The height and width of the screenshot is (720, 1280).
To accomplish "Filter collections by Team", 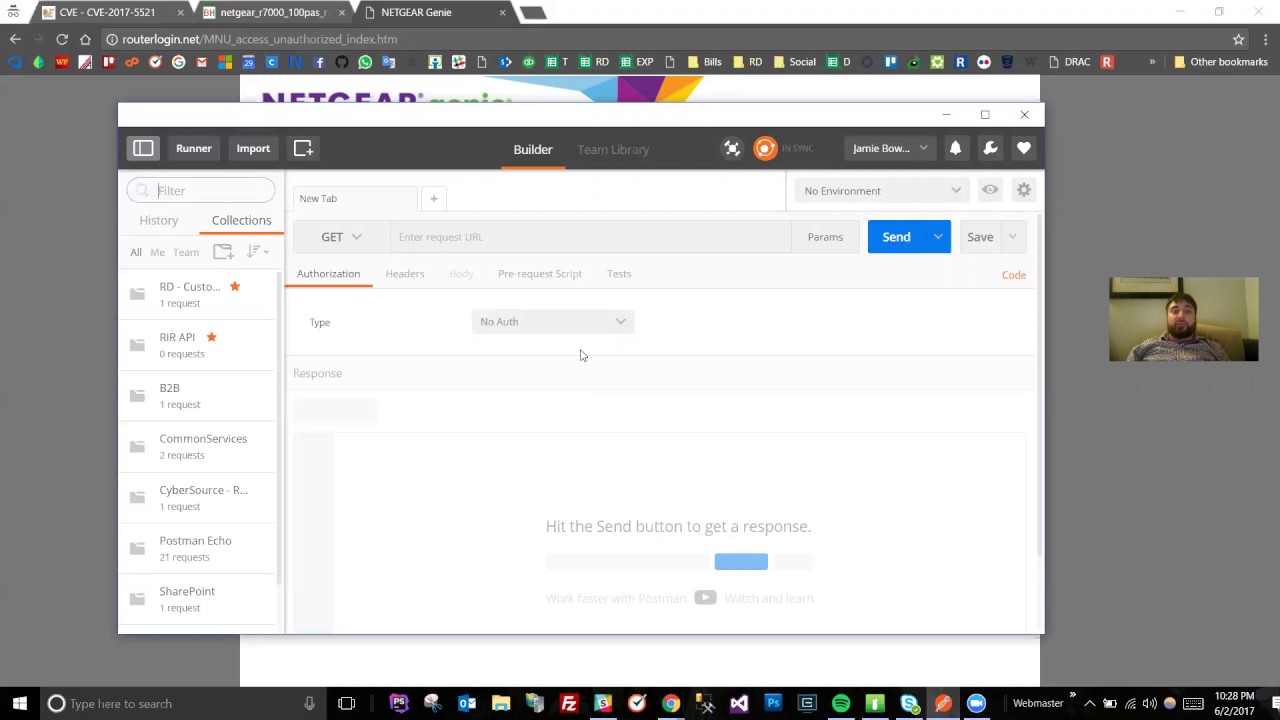I will tap(186, 252).
